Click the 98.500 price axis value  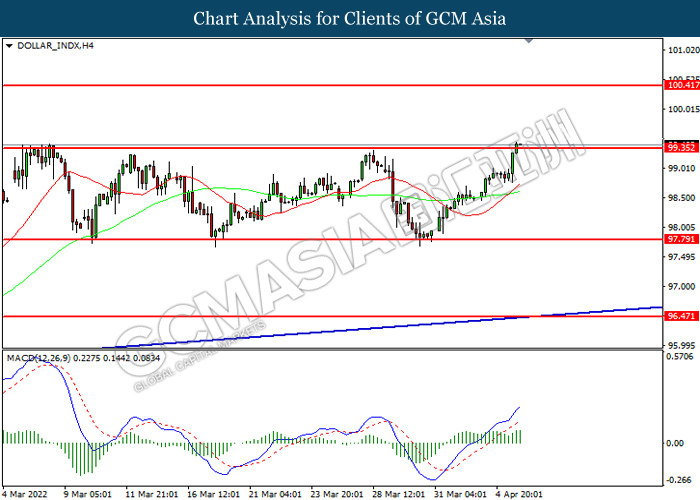[x=681, y=198]
